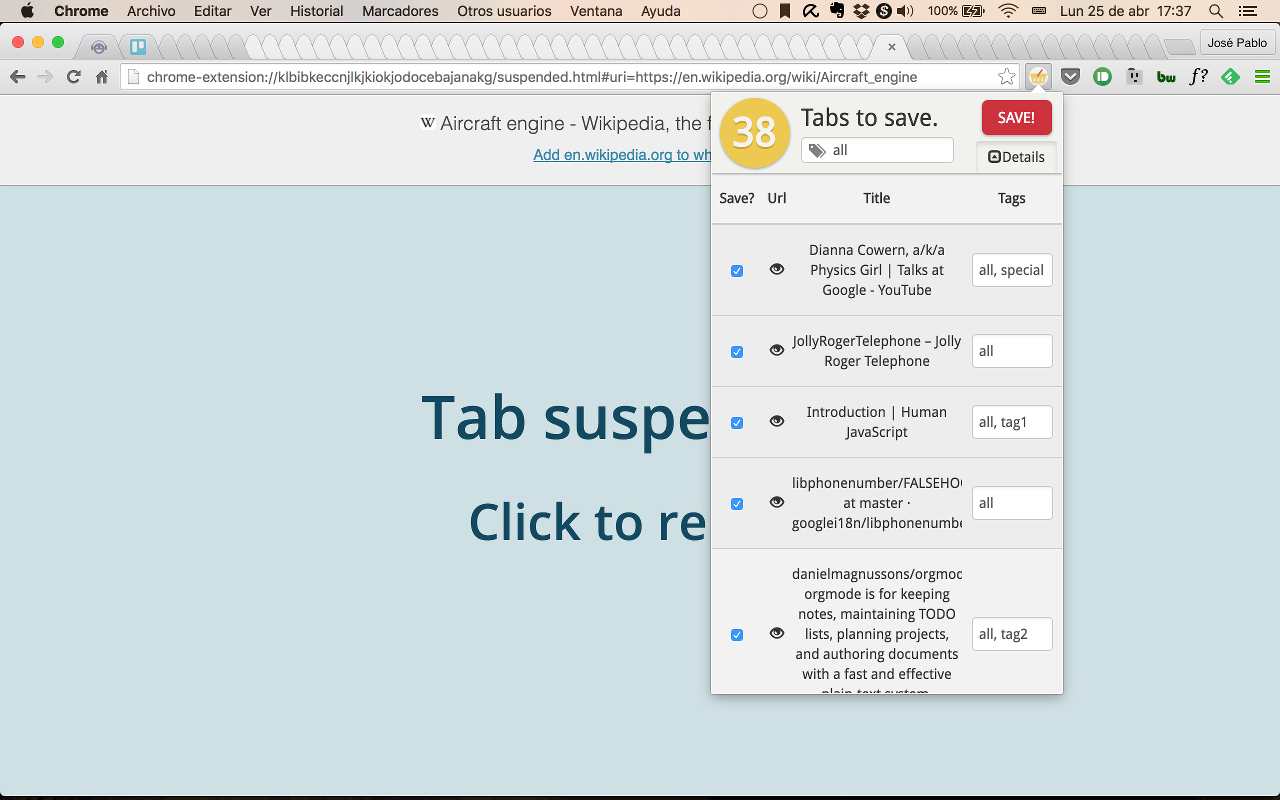The image size is (1280, 800).
Task: Show URL via eye for orgmode row
Action: [777, 633]
